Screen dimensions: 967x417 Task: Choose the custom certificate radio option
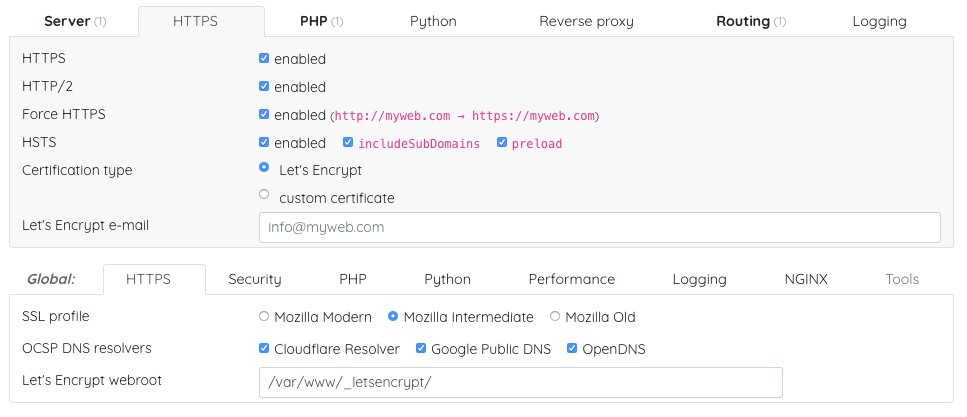coord(264,195)
